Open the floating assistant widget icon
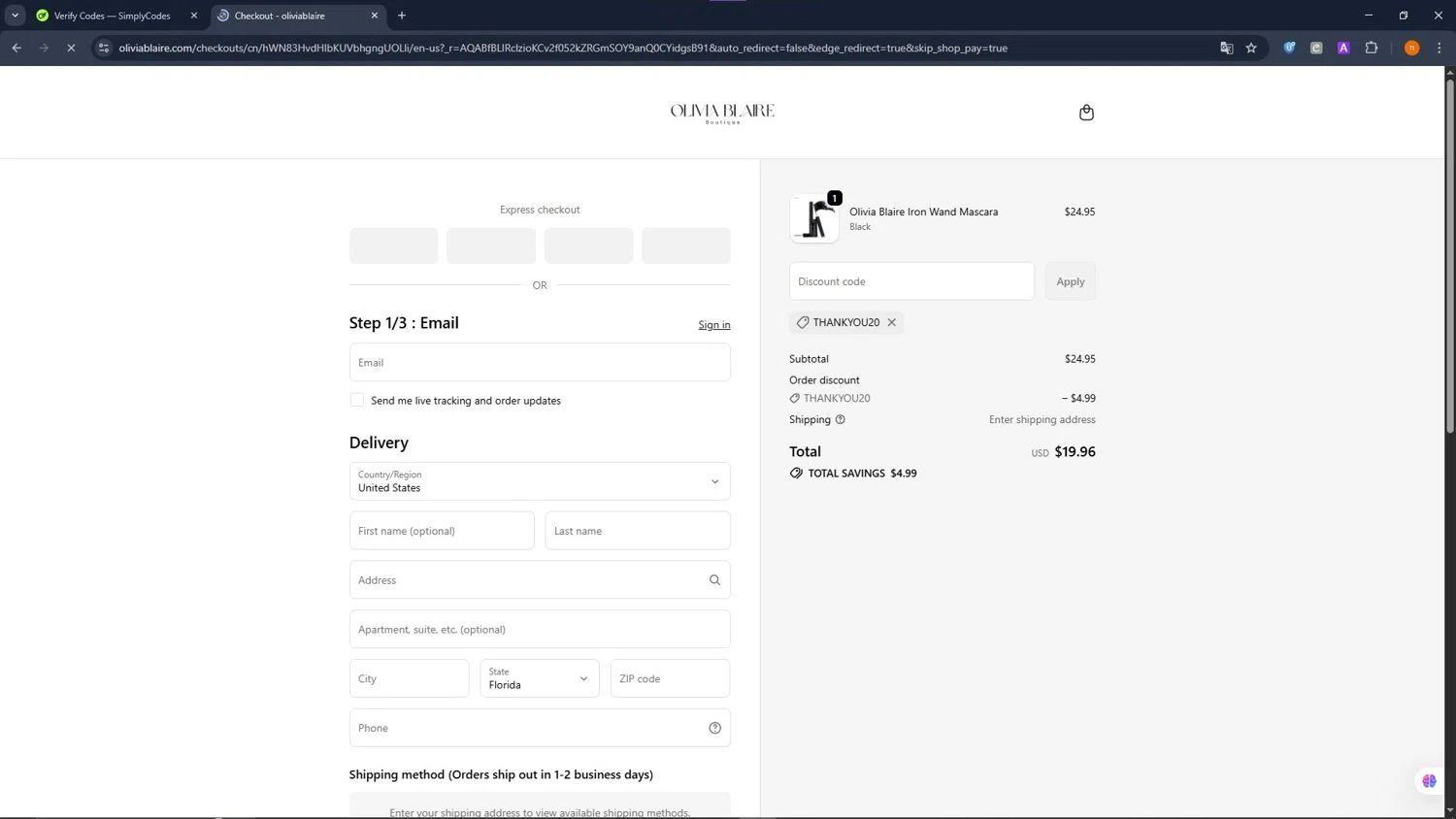The height and width of the screenshot is (819, 1456). [x=1429, y=780]
